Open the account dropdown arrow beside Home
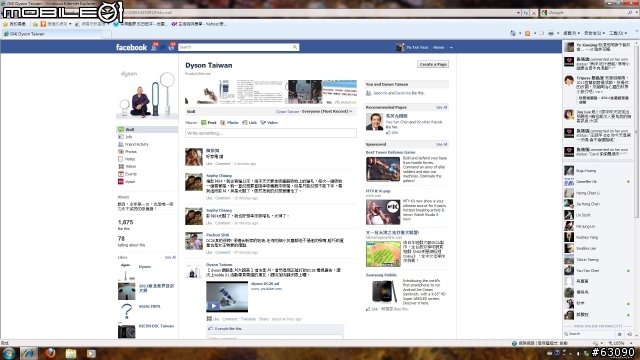The width and height of the screenshot is (640, 360). point(451,47)
